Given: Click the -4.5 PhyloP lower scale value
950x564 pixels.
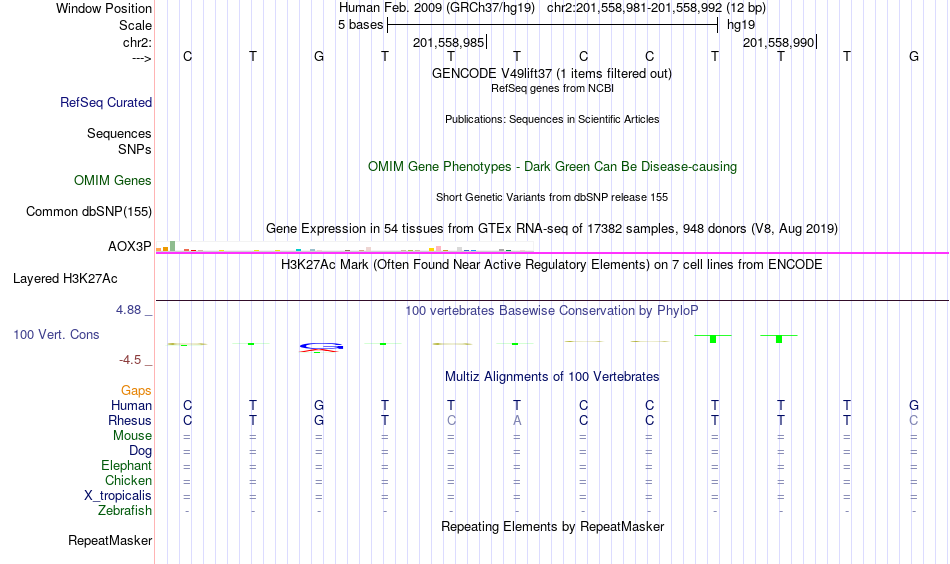Looking at the screenshot, I should [130, 360].
